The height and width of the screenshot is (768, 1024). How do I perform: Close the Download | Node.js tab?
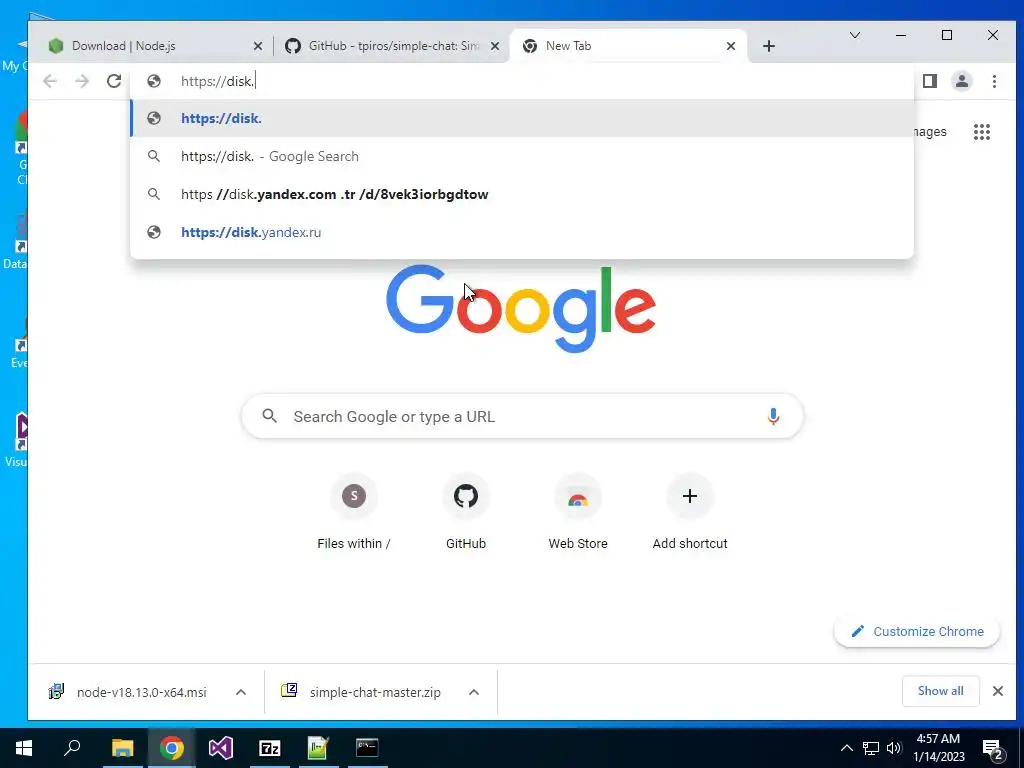tap(258, 46)
